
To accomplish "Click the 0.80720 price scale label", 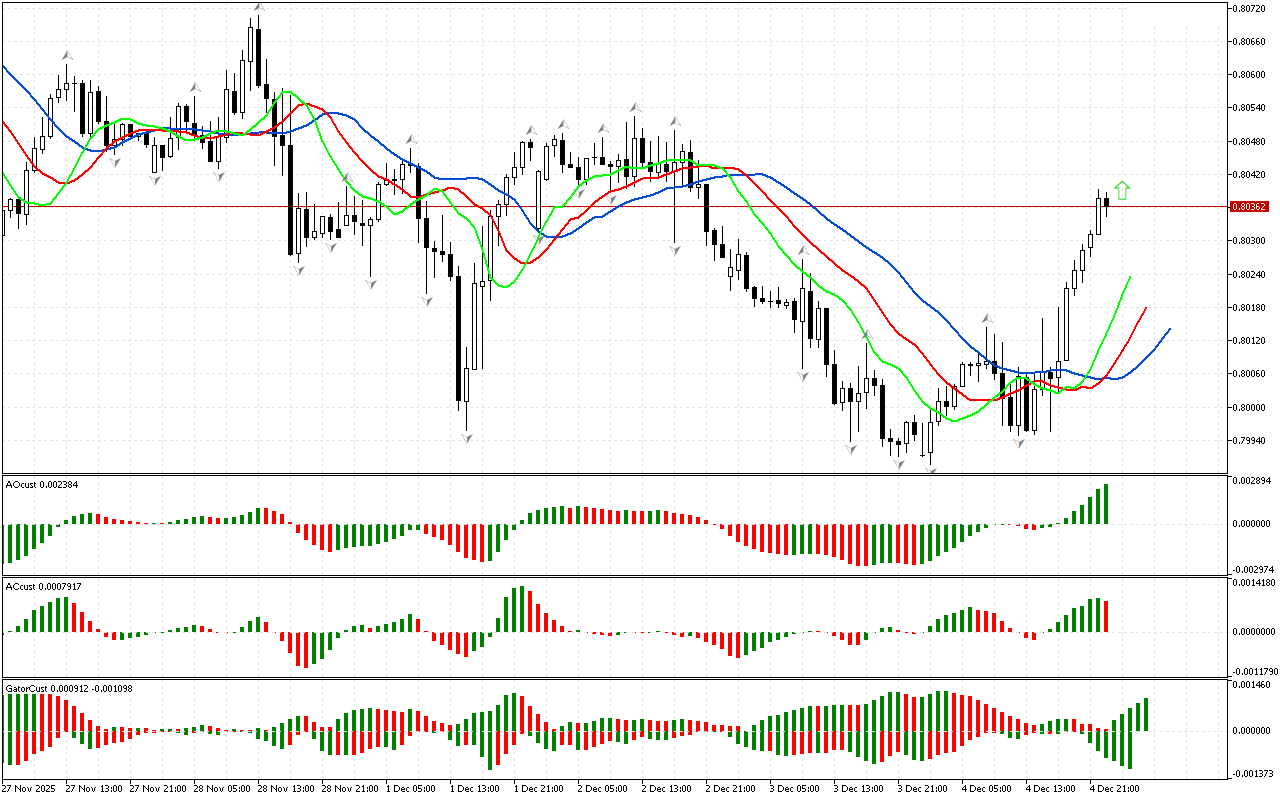I will (1249, 8).
